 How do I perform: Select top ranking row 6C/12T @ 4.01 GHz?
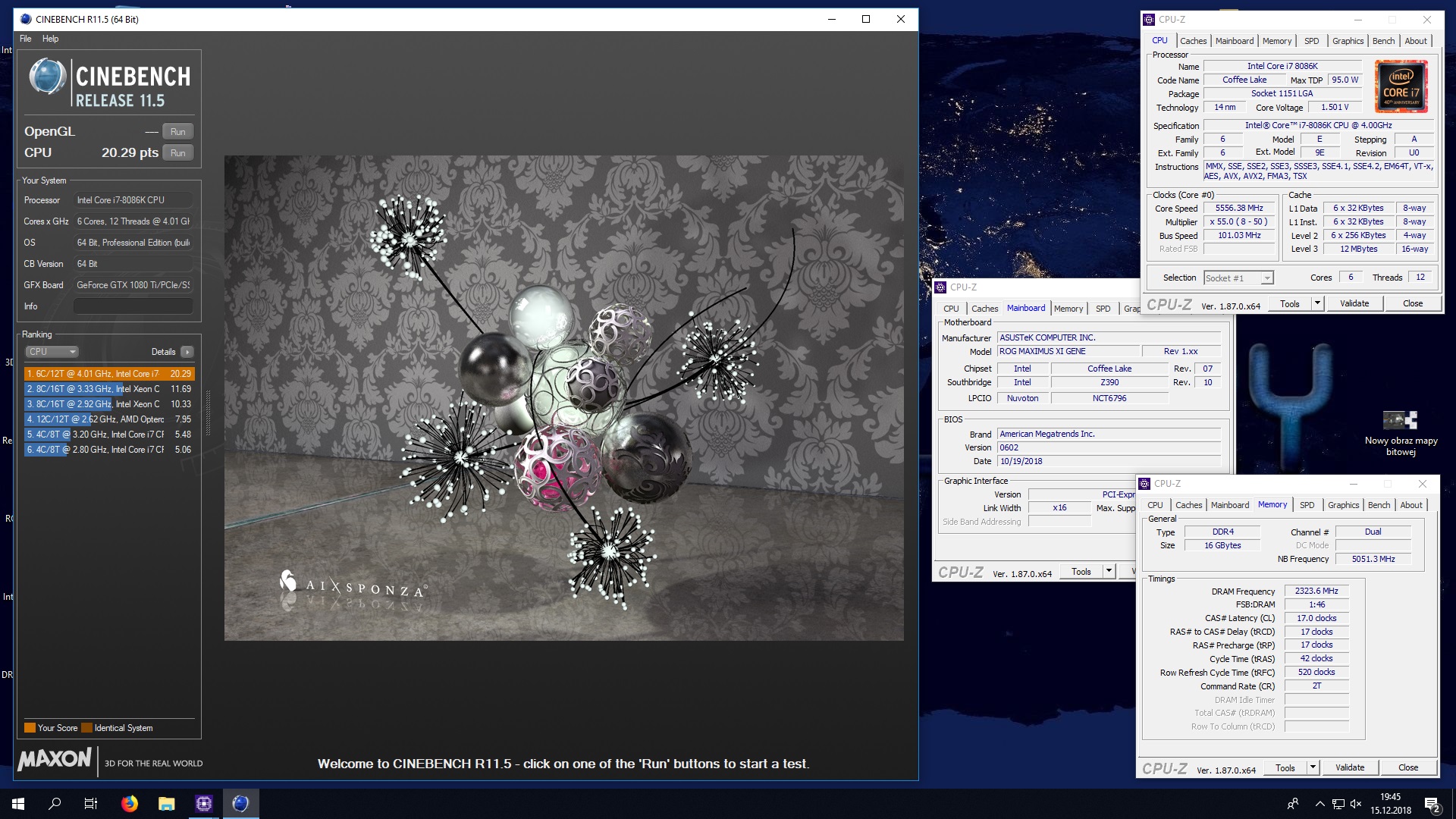click(x=108, y=374)
